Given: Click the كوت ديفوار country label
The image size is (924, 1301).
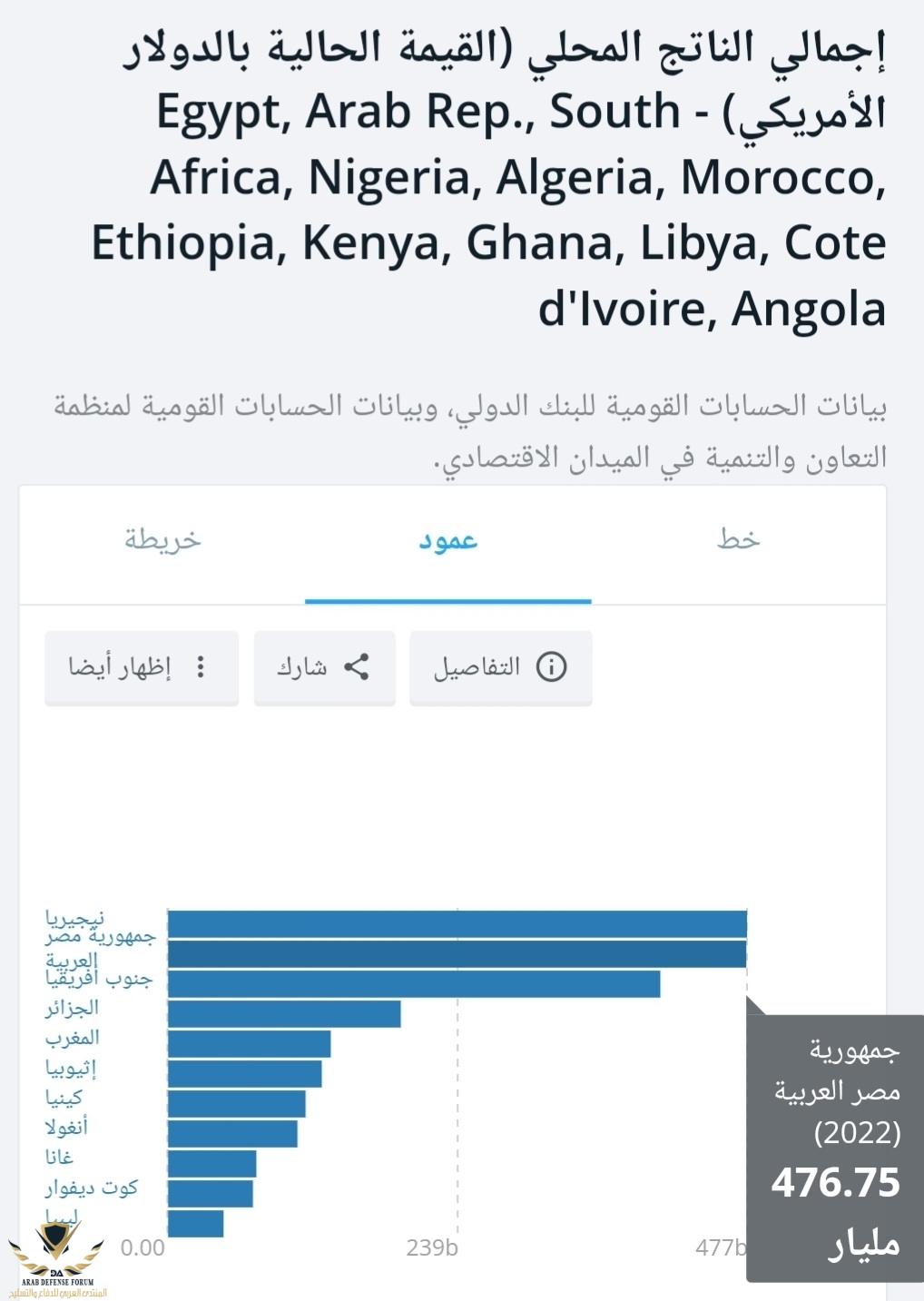Looking at the screenshot, I should pos(92,1188).
